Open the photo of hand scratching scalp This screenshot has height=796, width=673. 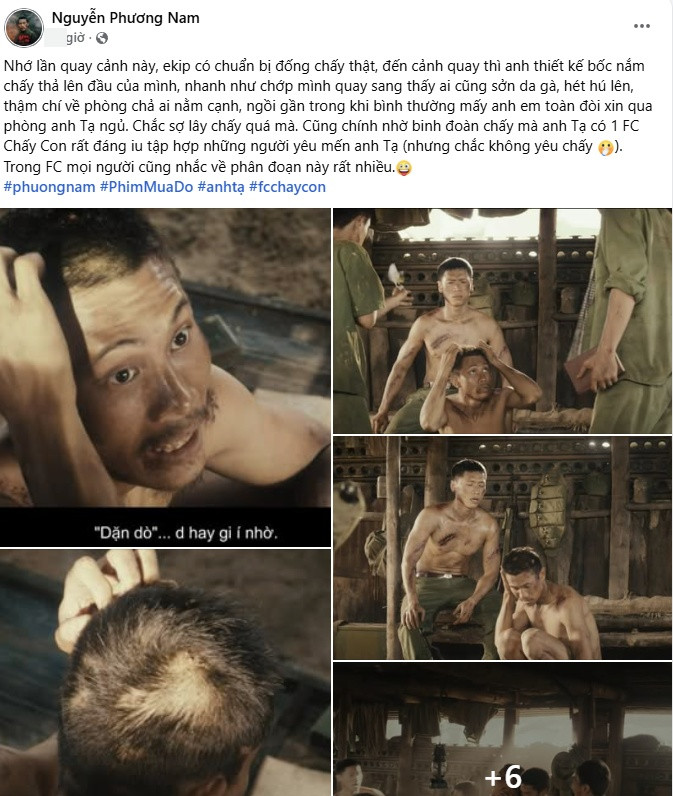(x=165, y=673)
